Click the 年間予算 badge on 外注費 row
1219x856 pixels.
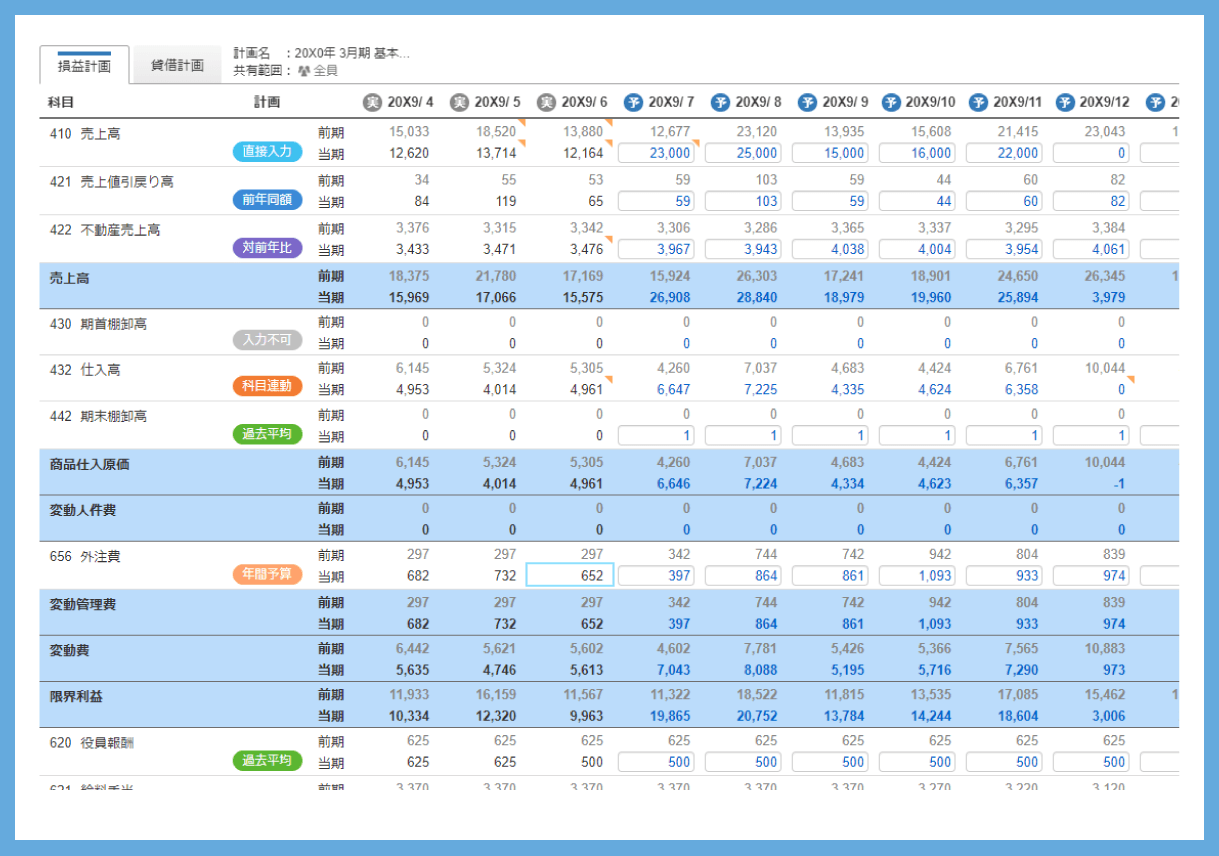[267, 573]
